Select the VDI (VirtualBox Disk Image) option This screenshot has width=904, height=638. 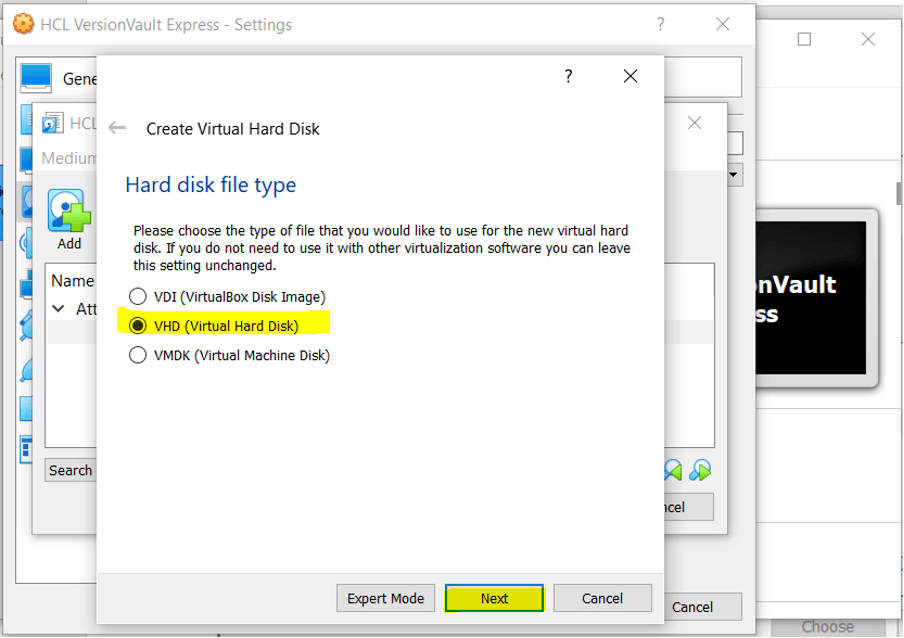227,297
